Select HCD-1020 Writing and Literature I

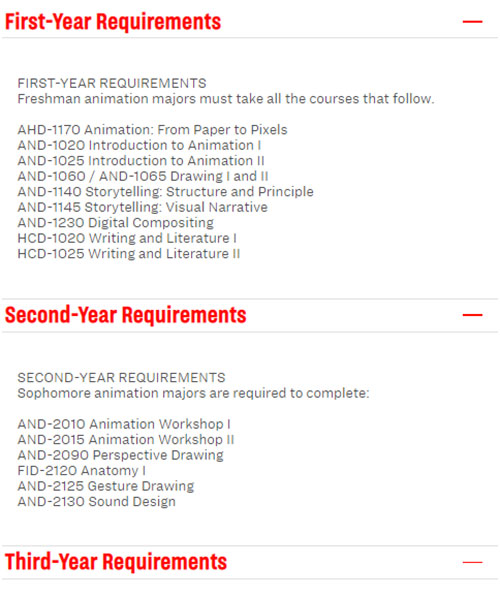coord(127,238)
